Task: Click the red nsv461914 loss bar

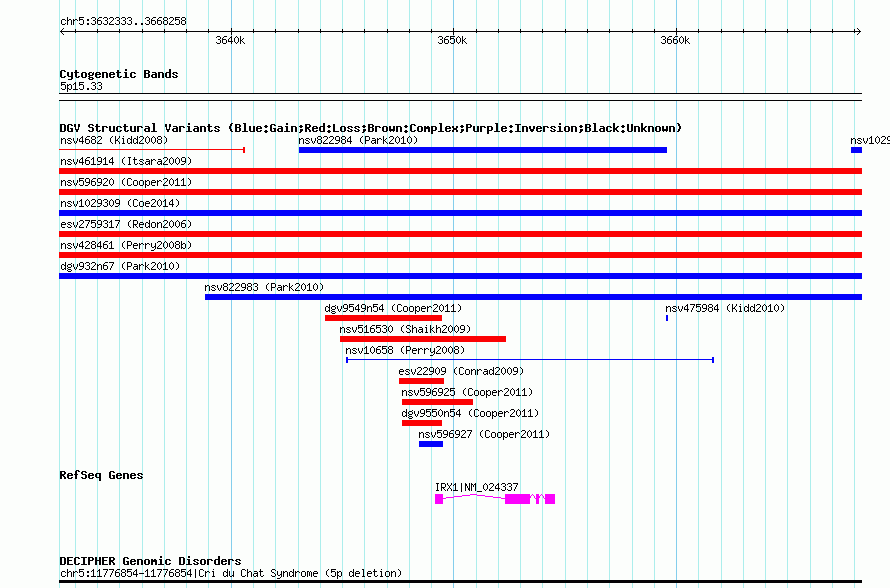Action: tap(460, 171)
